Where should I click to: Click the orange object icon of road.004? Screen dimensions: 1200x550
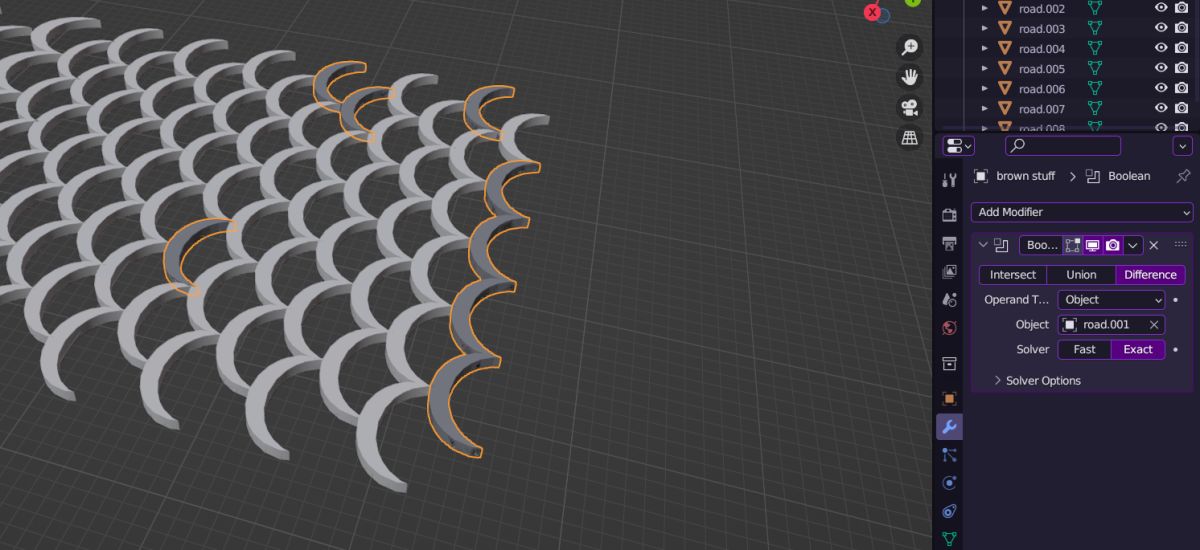(x=1005, y=48)
